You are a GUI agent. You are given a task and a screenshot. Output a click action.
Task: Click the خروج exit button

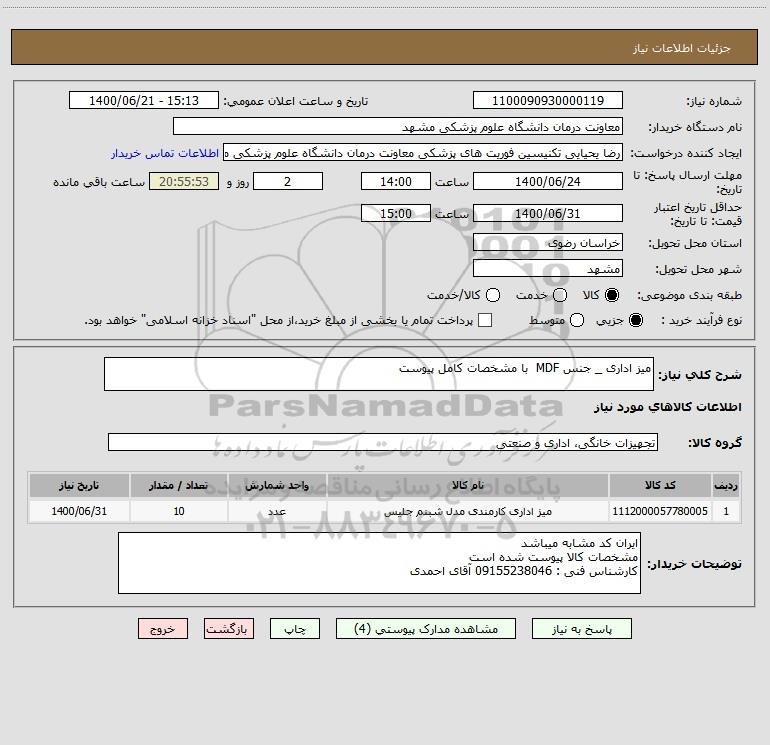(x=163, y=629)
